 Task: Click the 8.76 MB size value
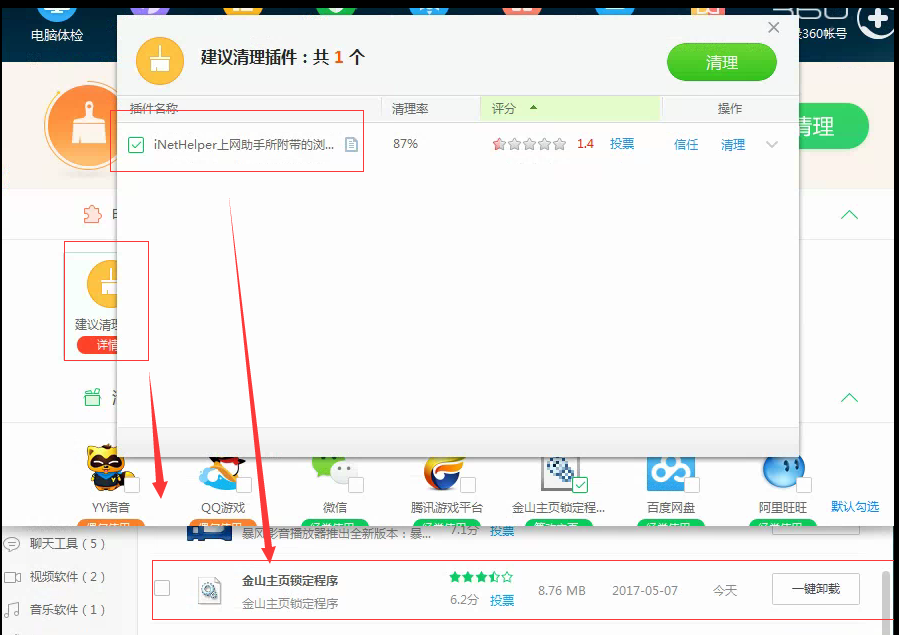pos(561,590)
